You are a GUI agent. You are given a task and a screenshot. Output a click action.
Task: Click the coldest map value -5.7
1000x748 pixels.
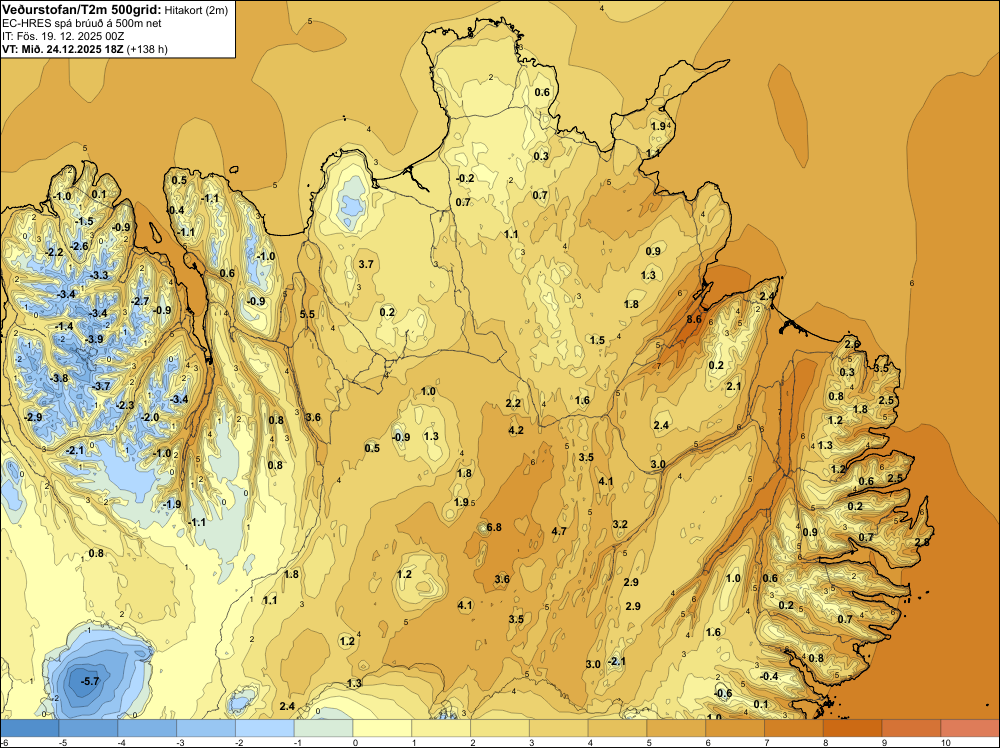click(x=90, y=681)
